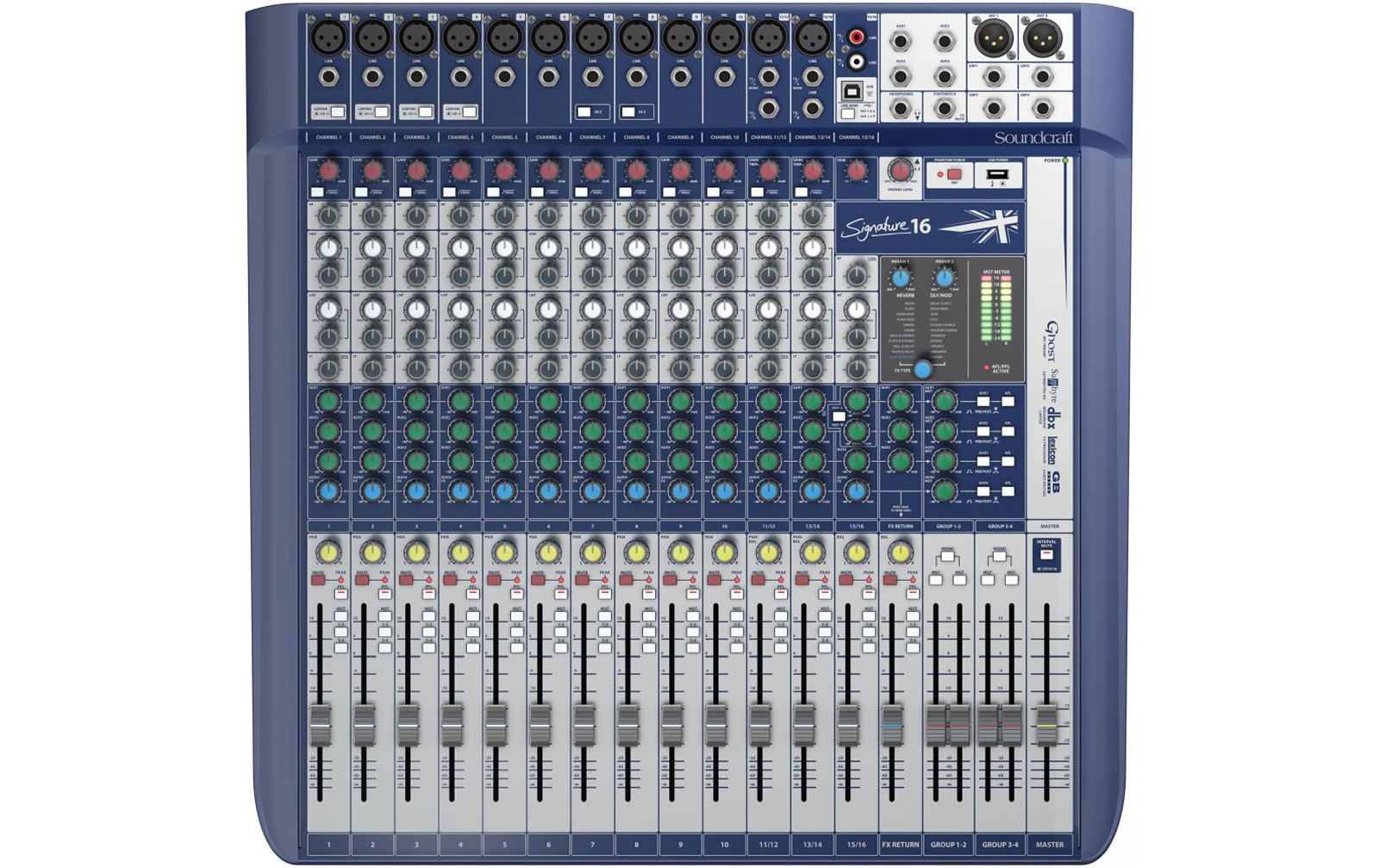The width and height of the screenshot is (1379, 868).
Task: Click the channel 1 fader cap
Action: 320,724
